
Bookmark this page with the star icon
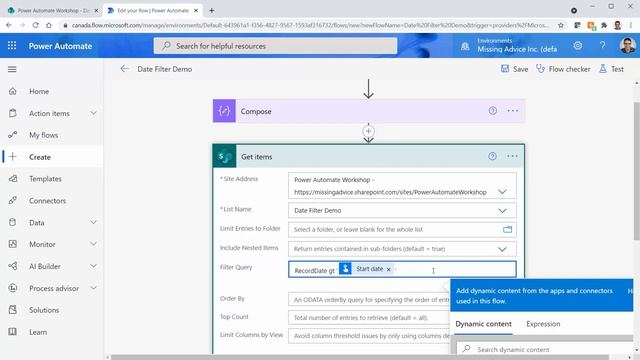pos(561,25)
